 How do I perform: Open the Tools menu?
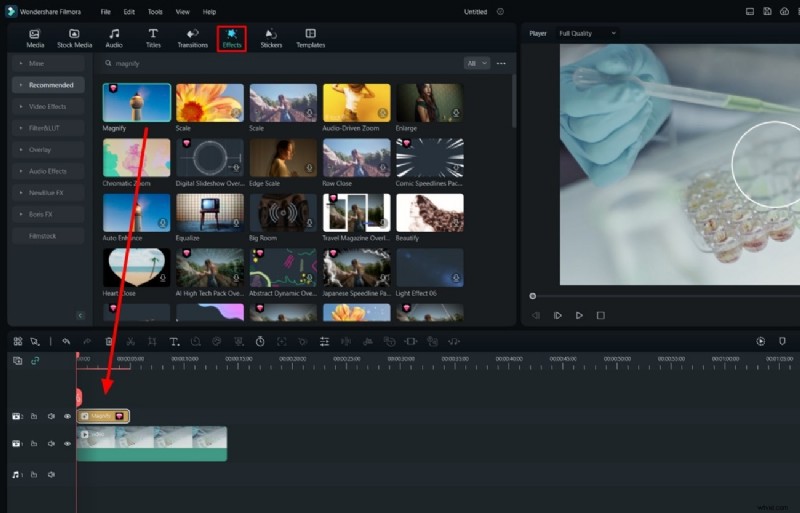tap(155, 12)
